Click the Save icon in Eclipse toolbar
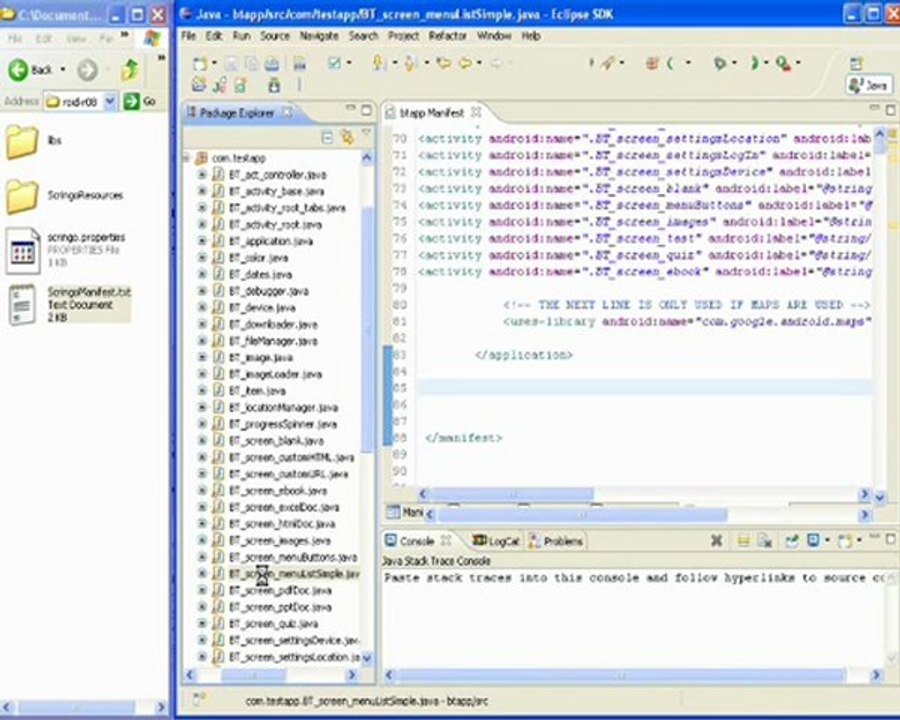Screen dimensions: 900x720 pos(231,64)
